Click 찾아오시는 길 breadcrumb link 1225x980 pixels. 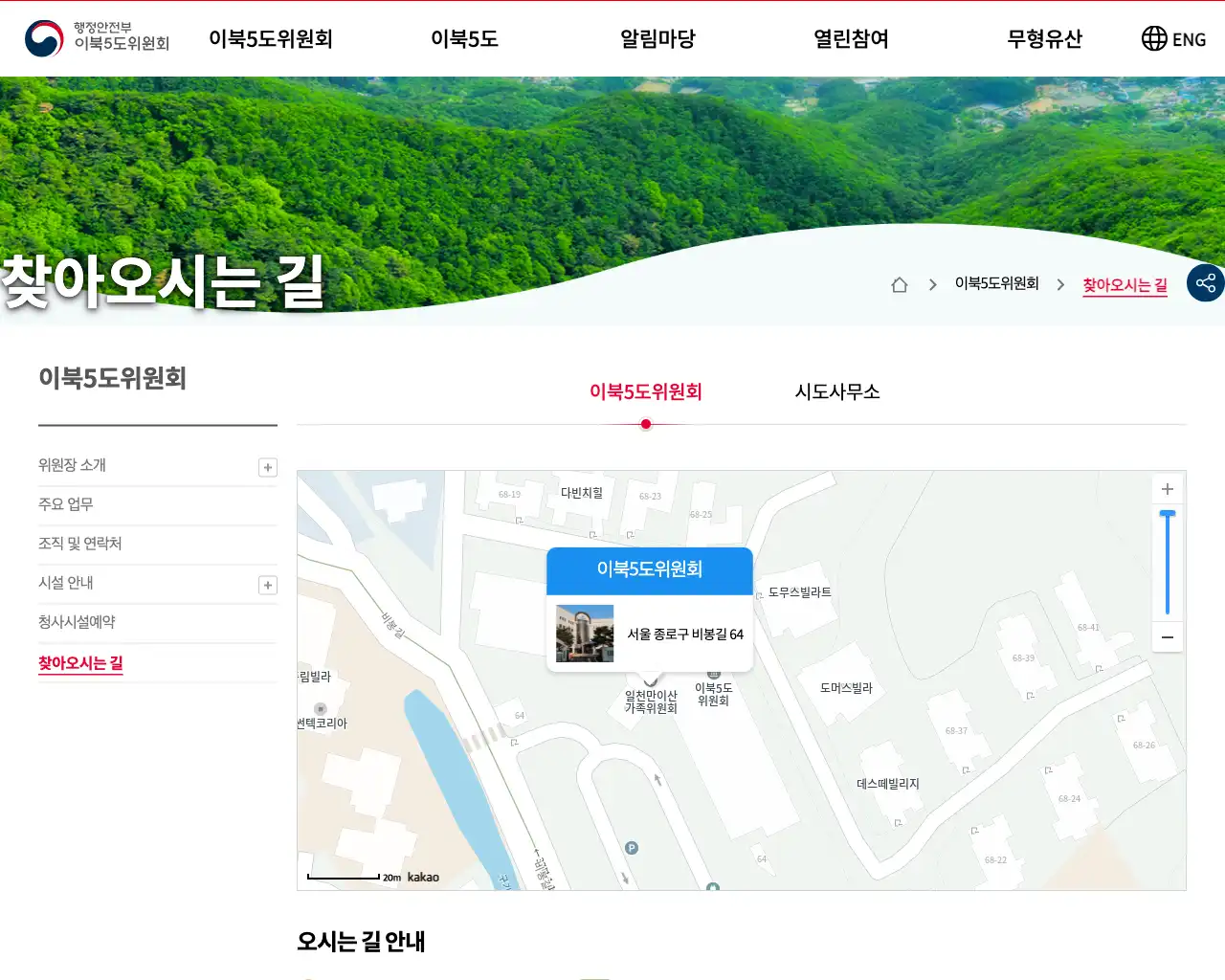point(1125,285)
